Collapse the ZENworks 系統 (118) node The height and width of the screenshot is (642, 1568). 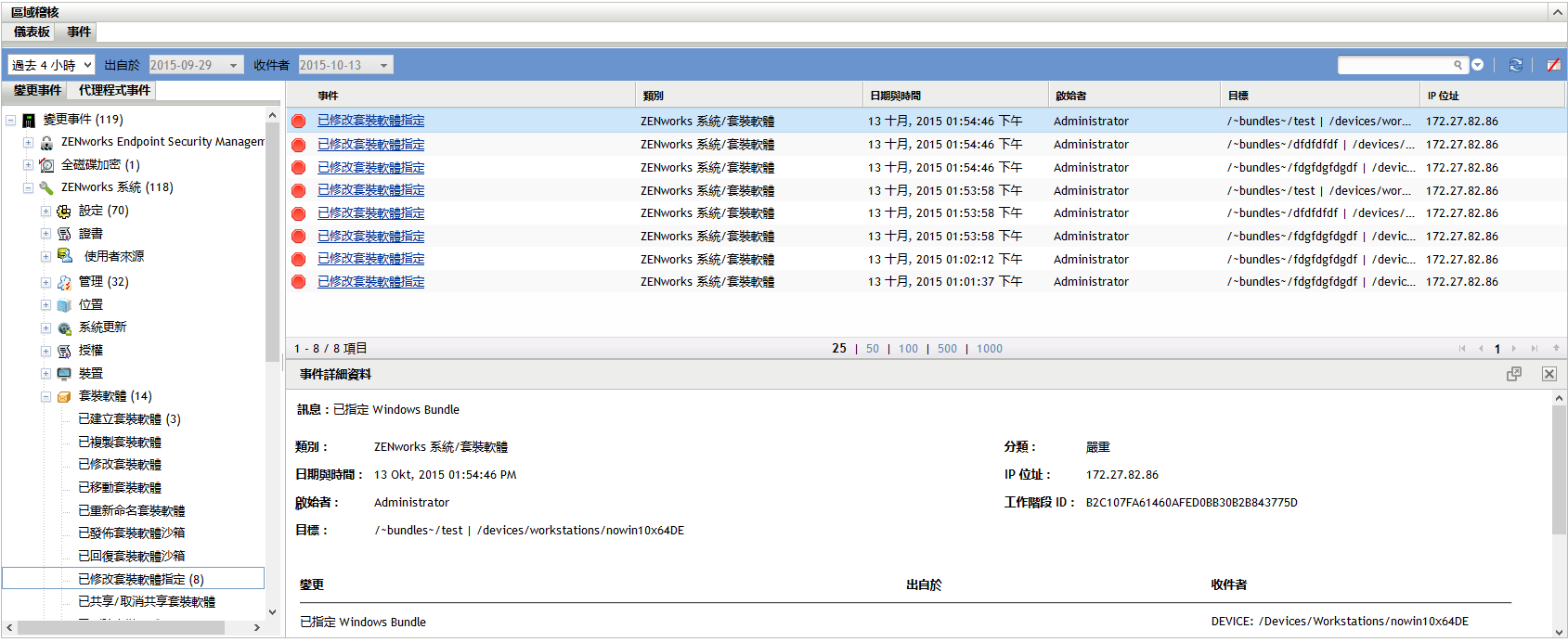pos(28,187)
